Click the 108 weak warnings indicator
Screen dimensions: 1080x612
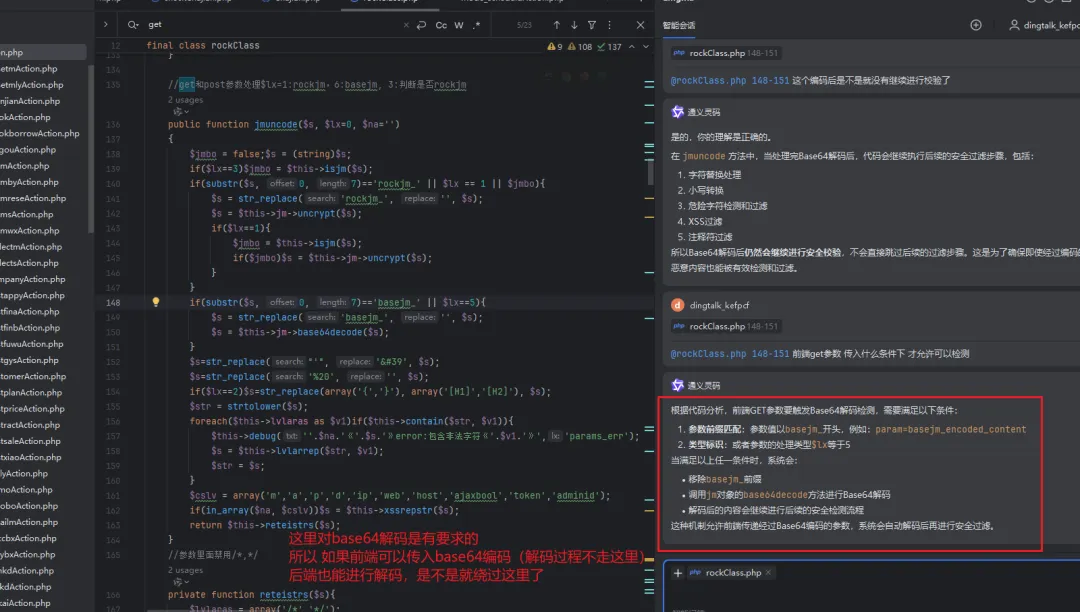coord(581,47)
